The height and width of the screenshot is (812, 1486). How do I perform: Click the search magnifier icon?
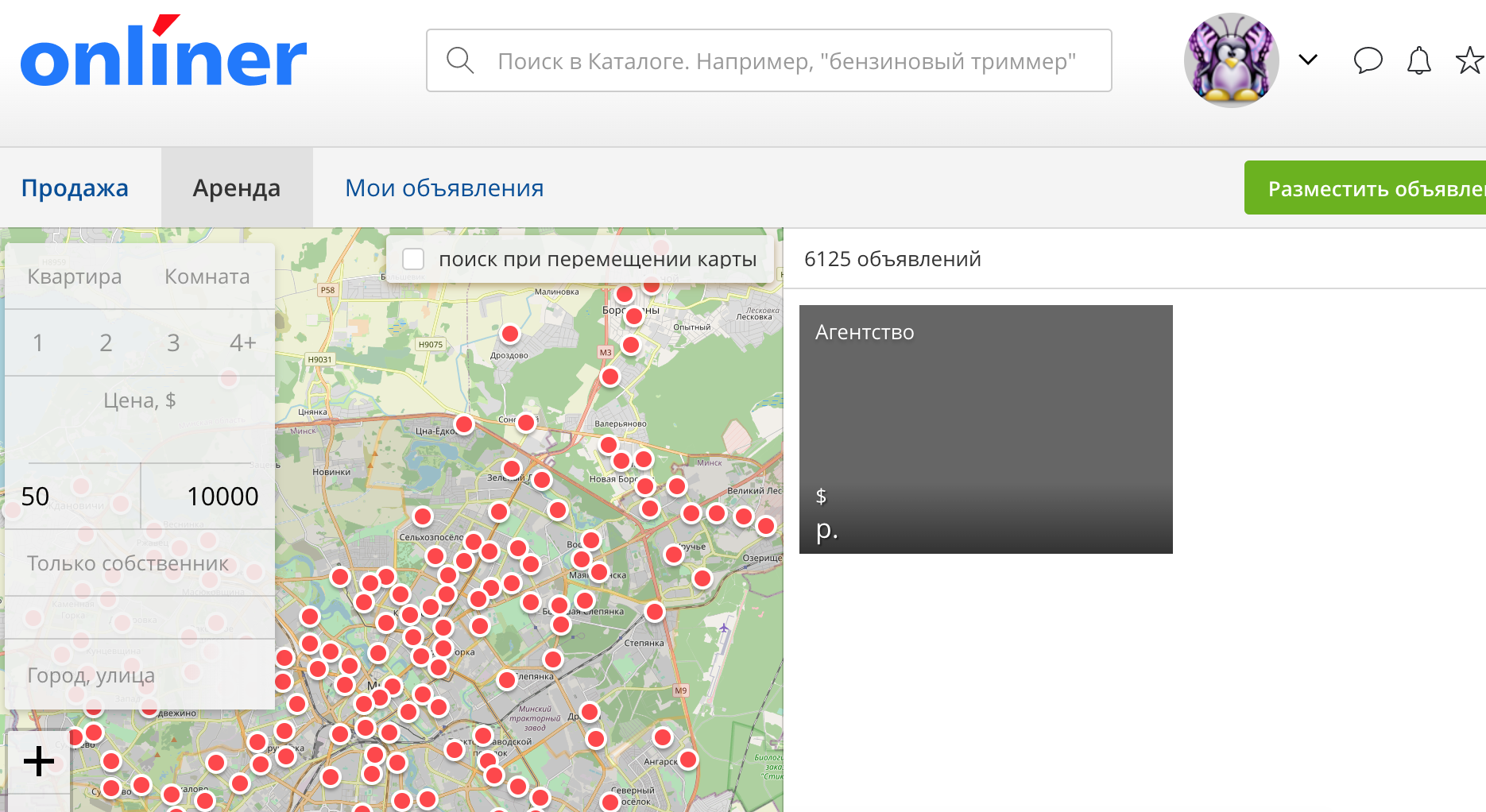pyautogui.click(x=460, y=60)
